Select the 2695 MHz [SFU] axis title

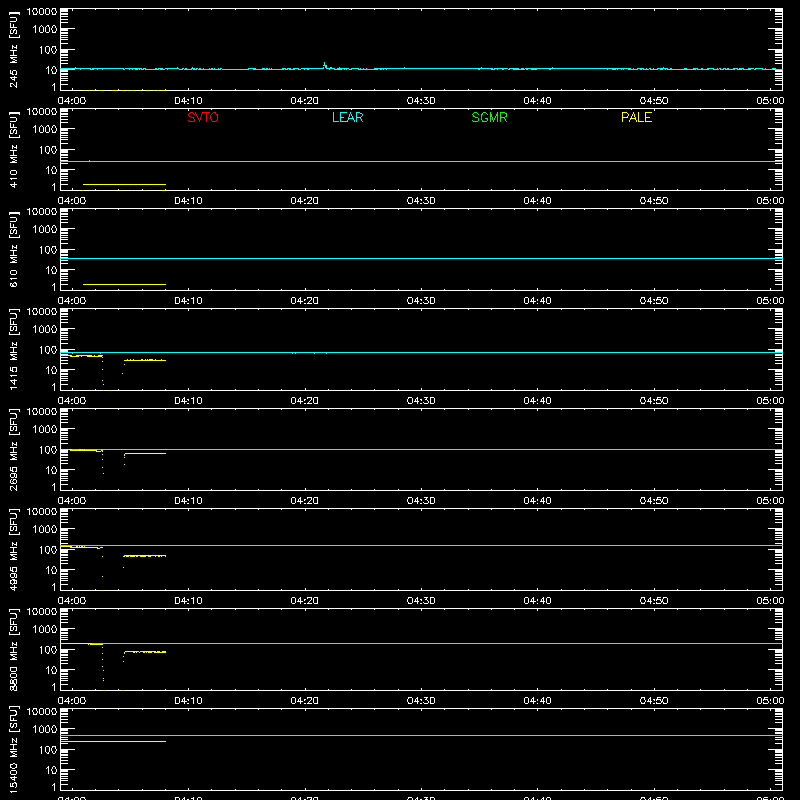(14, 449)
